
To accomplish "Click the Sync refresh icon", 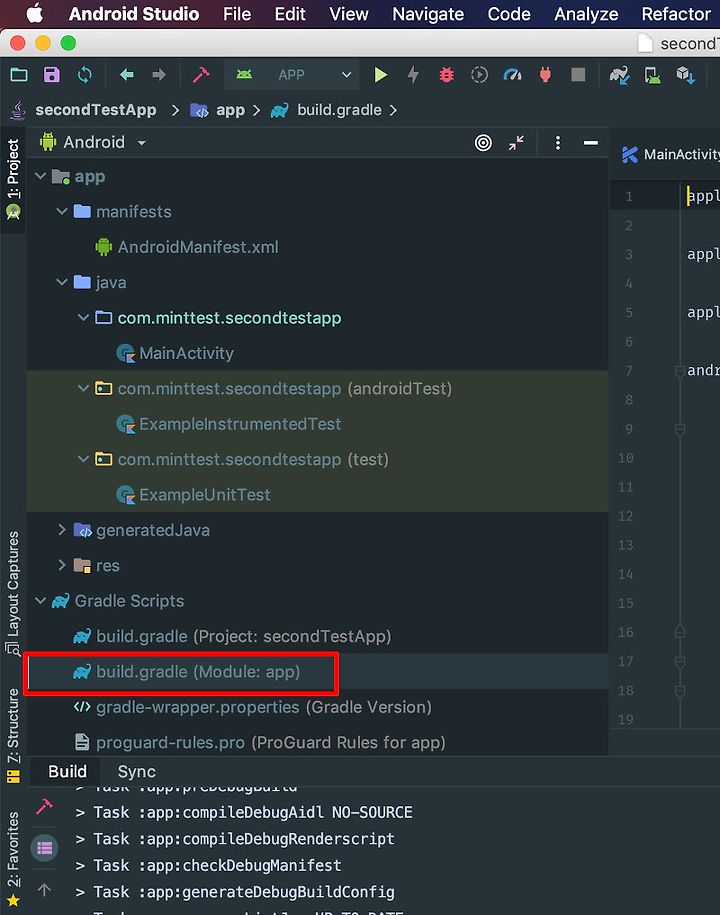I will coord(85,75).
